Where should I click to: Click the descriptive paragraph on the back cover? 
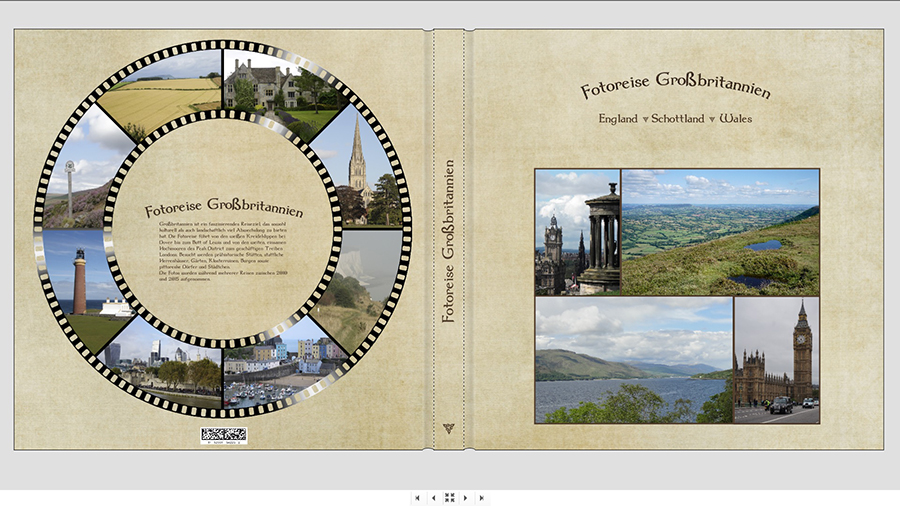coord(223,251)
